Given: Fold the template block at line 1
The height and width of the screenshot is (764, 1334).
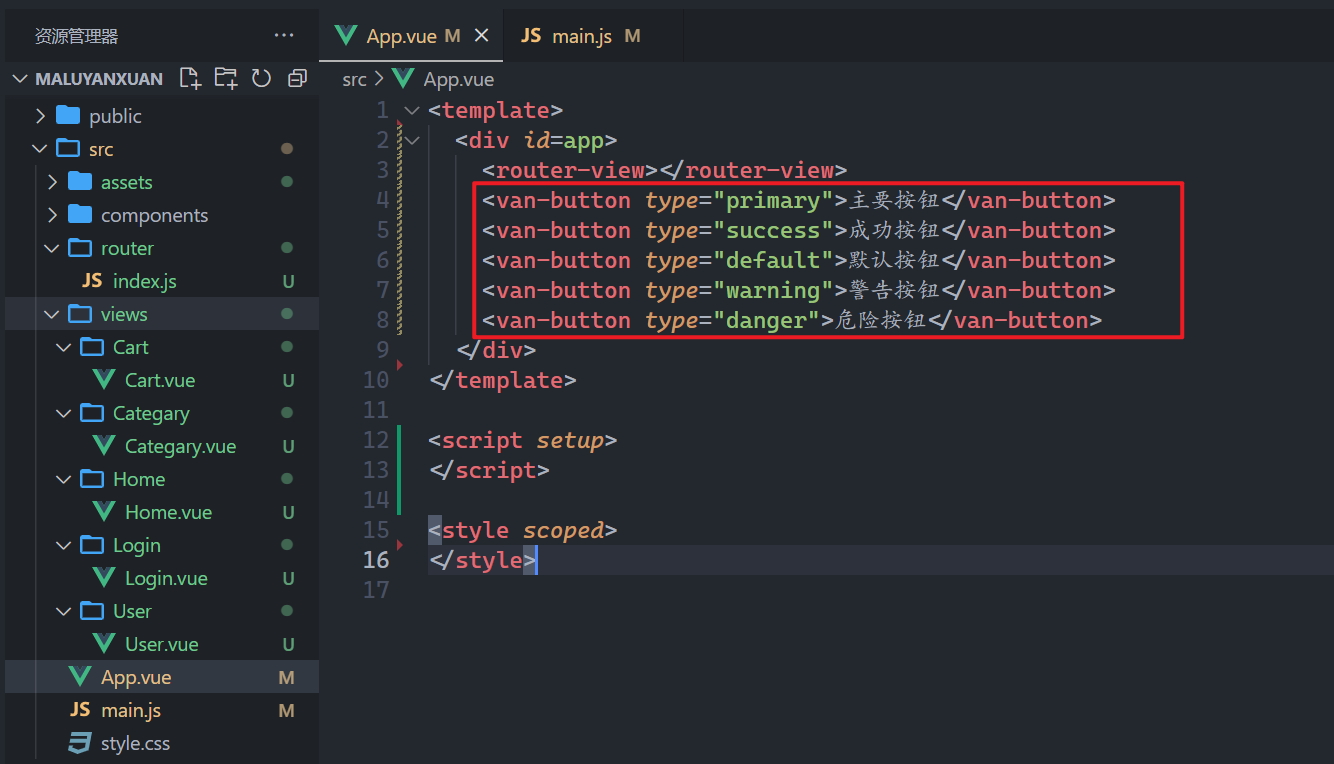Looking at the screenshot, I should point(412,110).
